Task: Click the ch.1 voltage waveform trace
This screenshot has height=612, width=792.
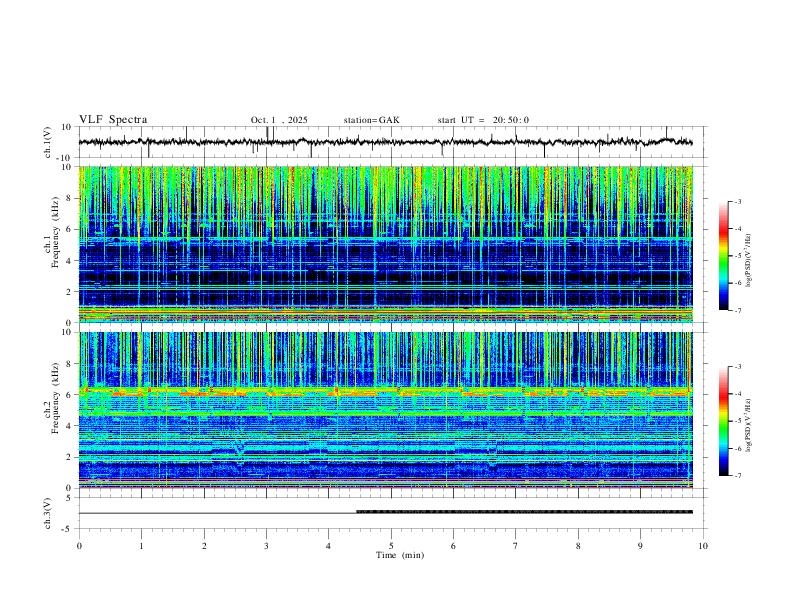Action: [385, 142]
